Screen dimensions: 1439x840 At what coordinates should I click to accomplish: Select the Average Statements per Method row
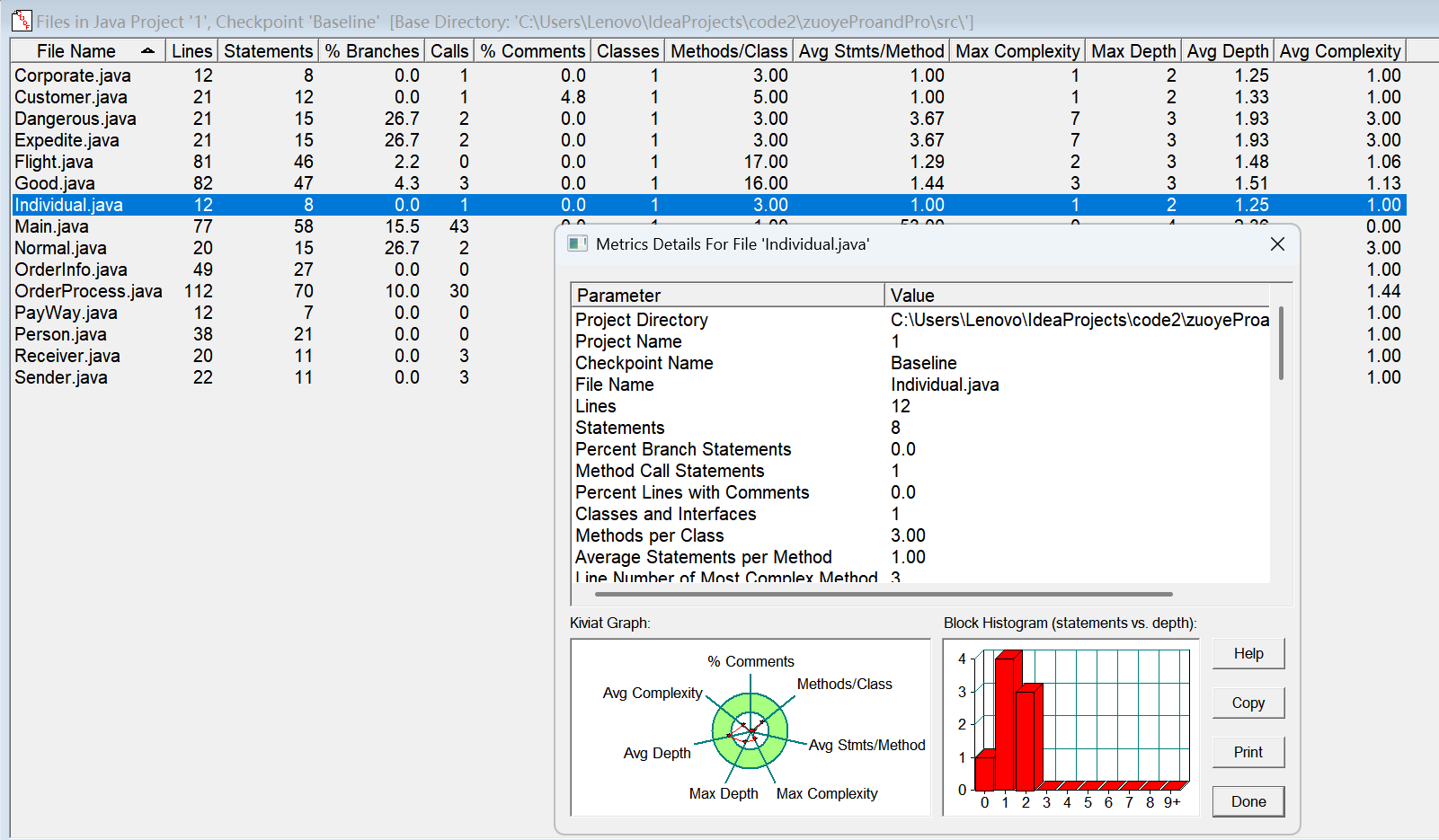pyautogui.click(x=921, y=557)
